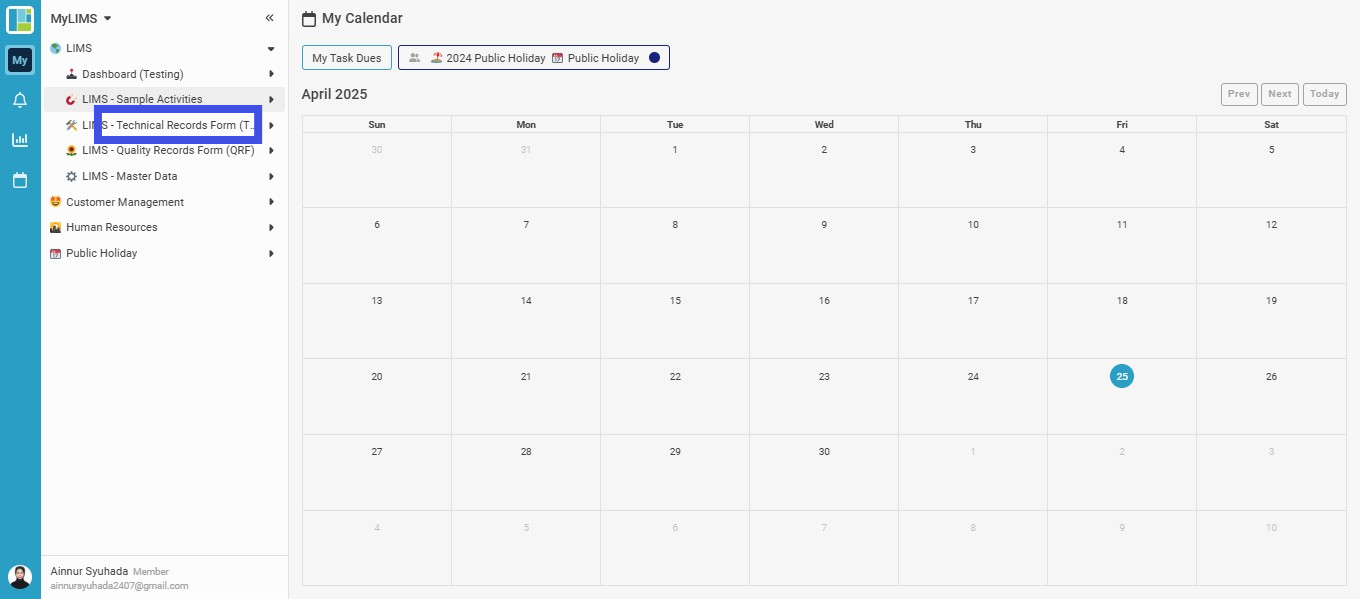This screenshot has height=599, width=1360.
Task: Select highlighted day 25 in calendar
Action: tap(1122, 376)
